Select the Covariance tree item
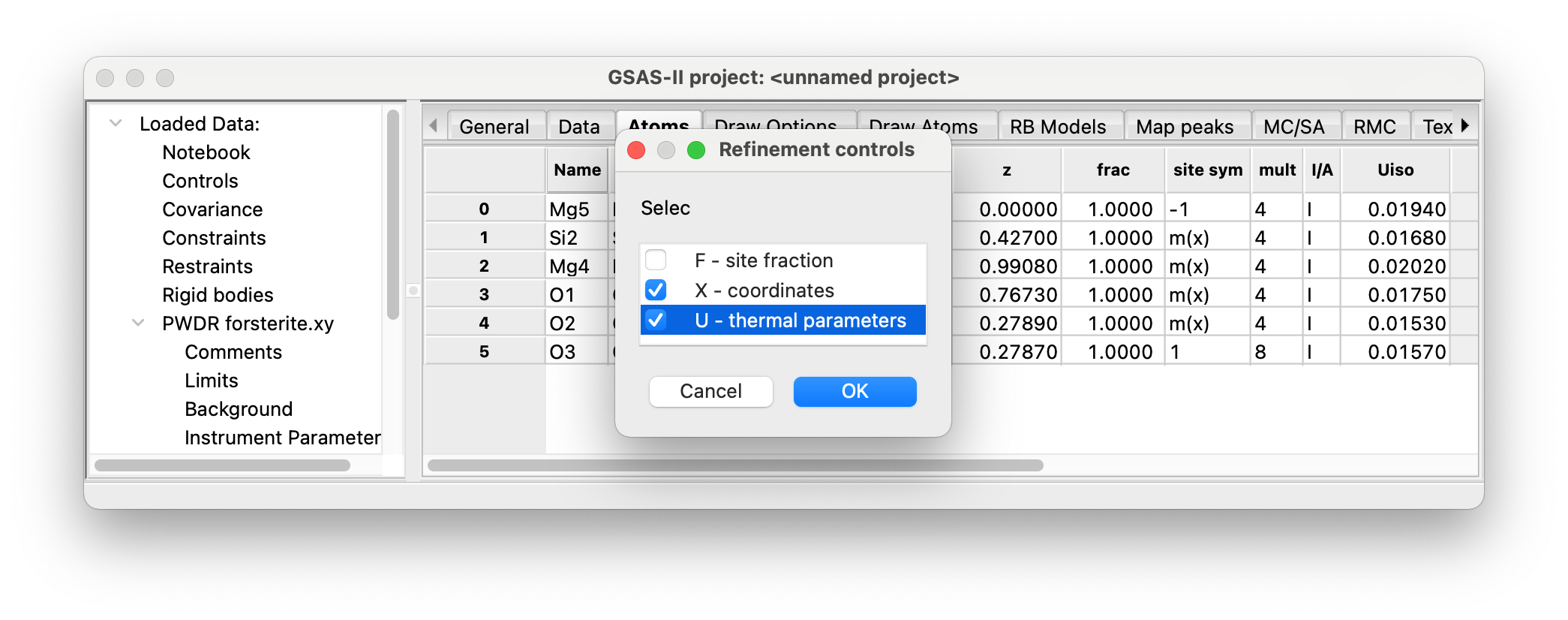Screen dimensions: 1568x620 212,209
